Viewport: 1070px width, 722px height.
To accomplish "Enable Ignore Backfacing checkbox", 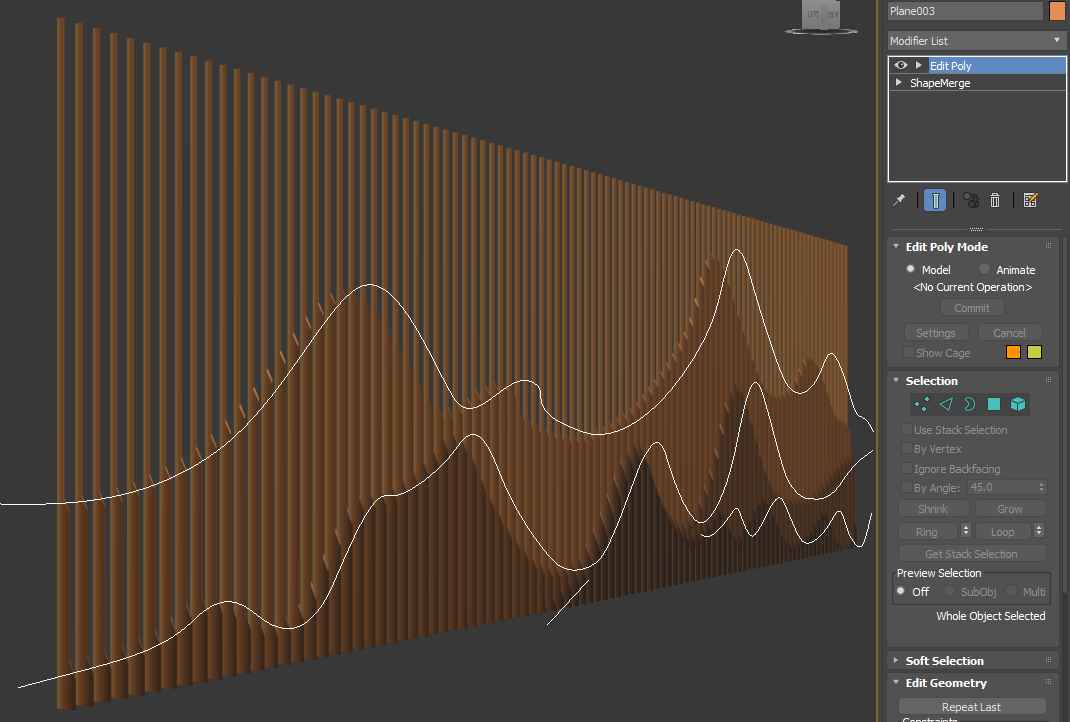I will (906, 468).
